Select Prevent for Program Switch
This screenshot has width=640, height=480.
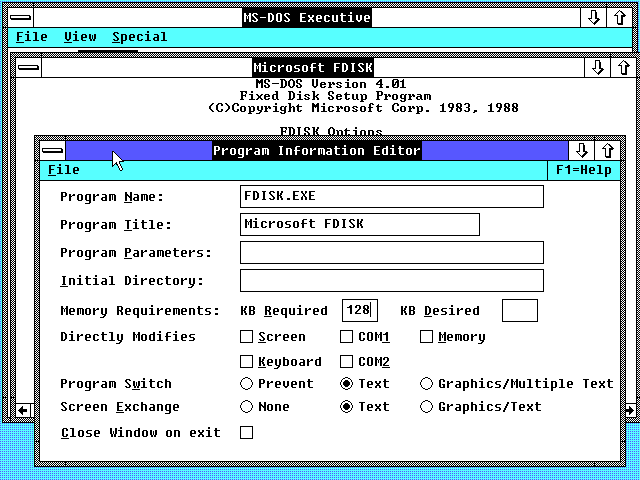click(x=247, y=384)
